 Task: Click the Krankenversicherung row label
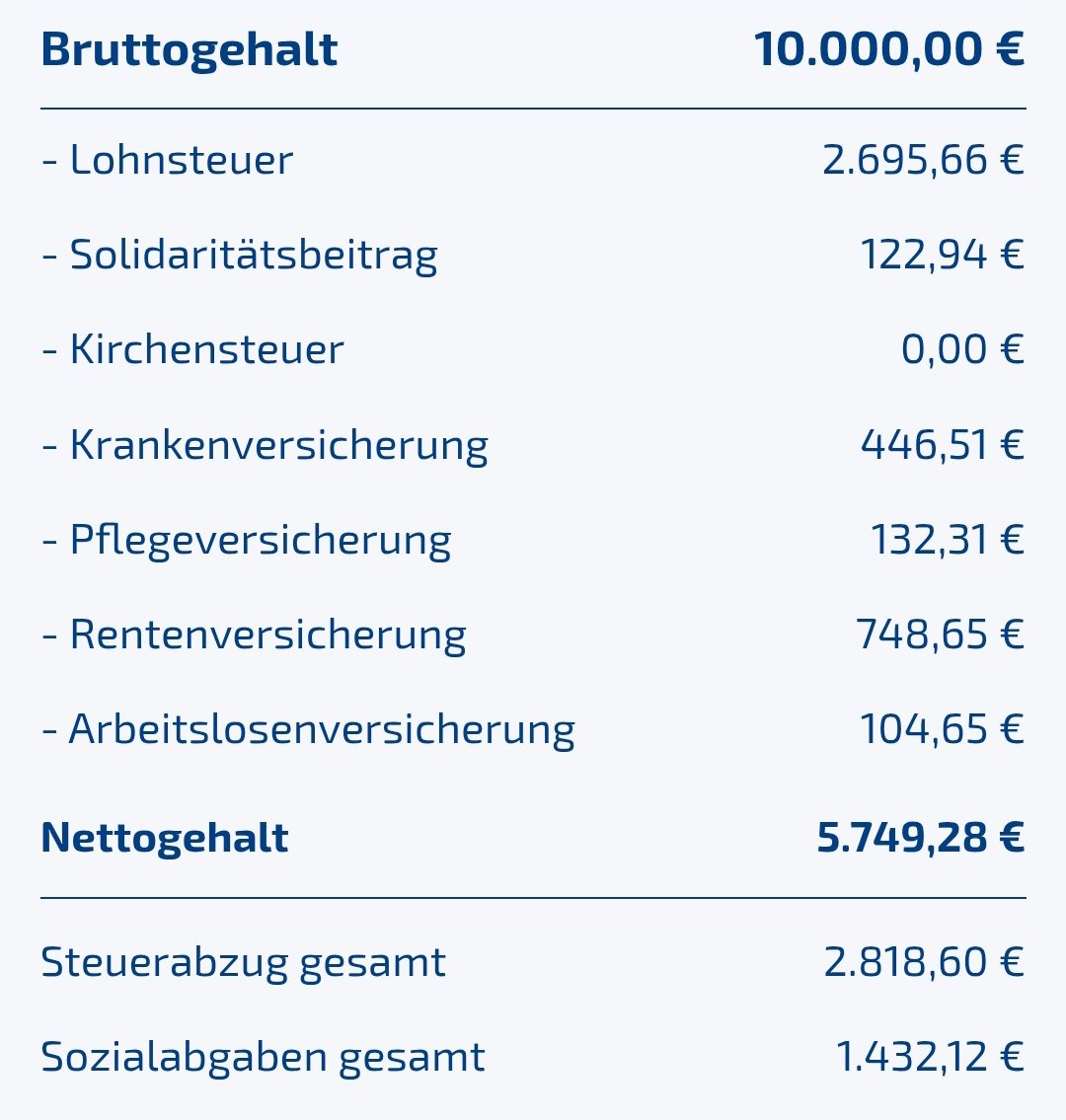point(266,445)
